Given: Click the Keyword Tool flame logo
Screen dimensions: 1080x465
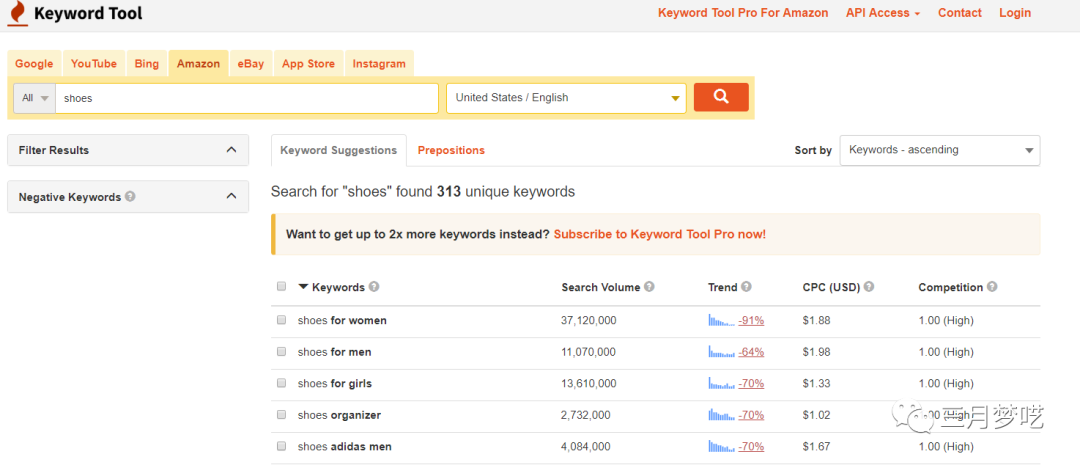Looking at the screenshot, I should (18, 13).
